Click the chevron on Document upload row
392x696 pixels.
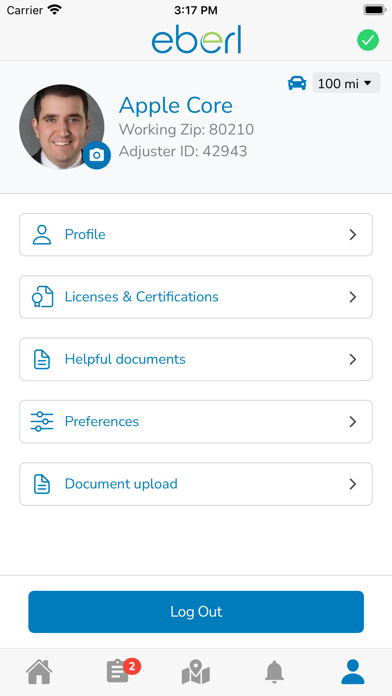coord(353,484)
